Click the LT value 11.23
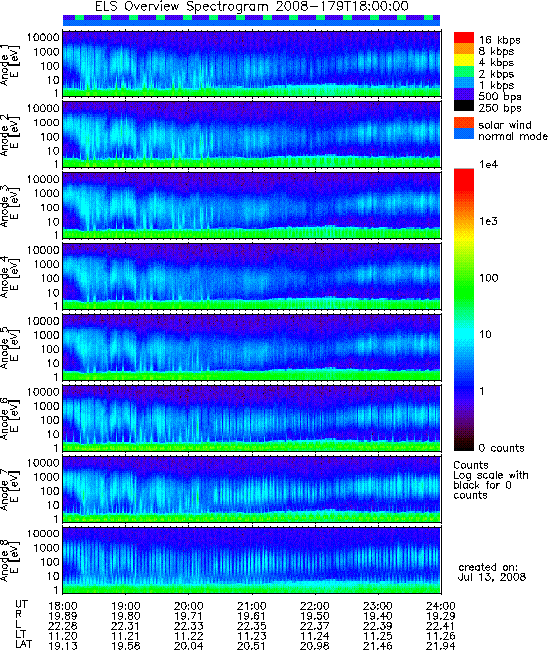Viewport: 548px width, 650px height. [x=252, y=636]
